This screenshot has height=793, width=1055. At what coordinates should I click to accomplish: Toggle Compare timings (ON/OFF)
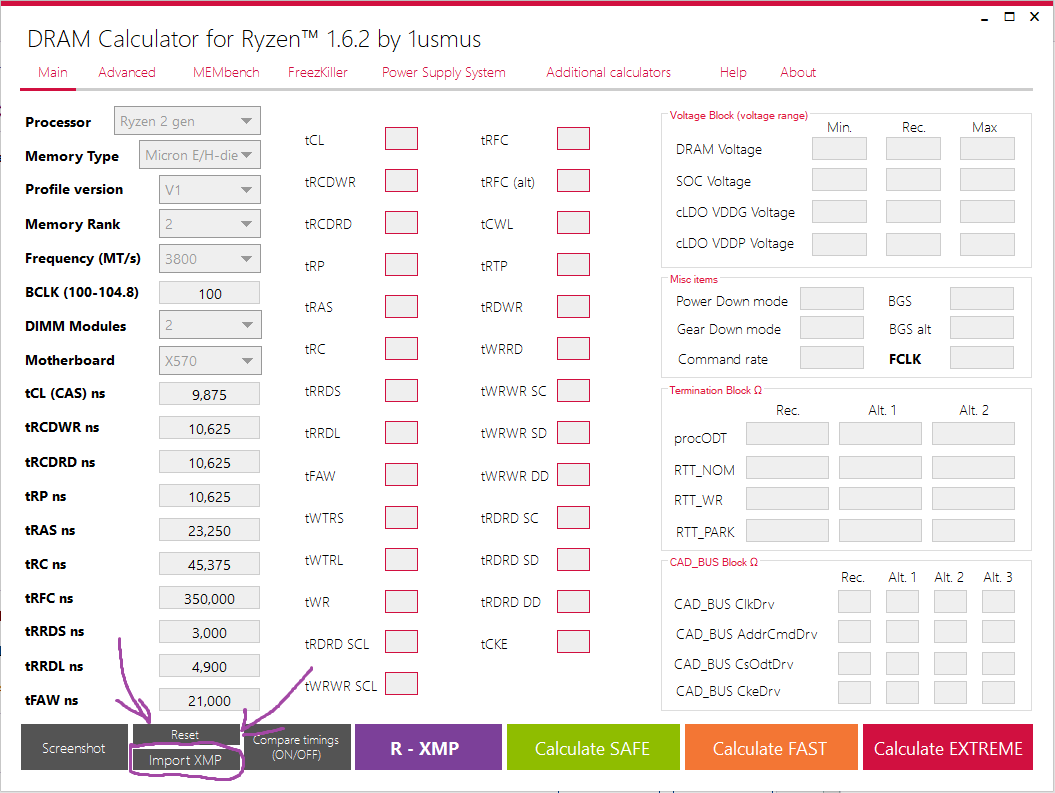point(296,747)
